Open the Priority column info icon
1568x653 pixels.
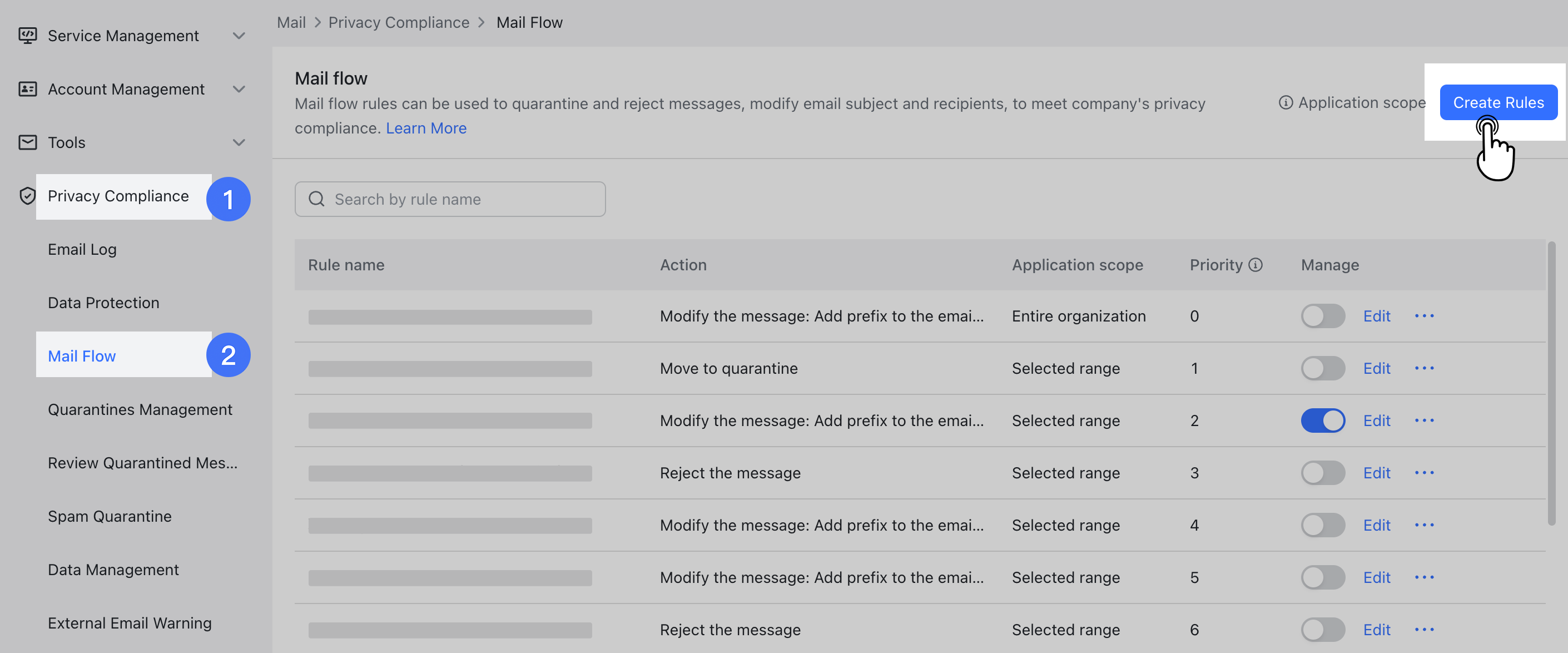(x=1256, y=264)
